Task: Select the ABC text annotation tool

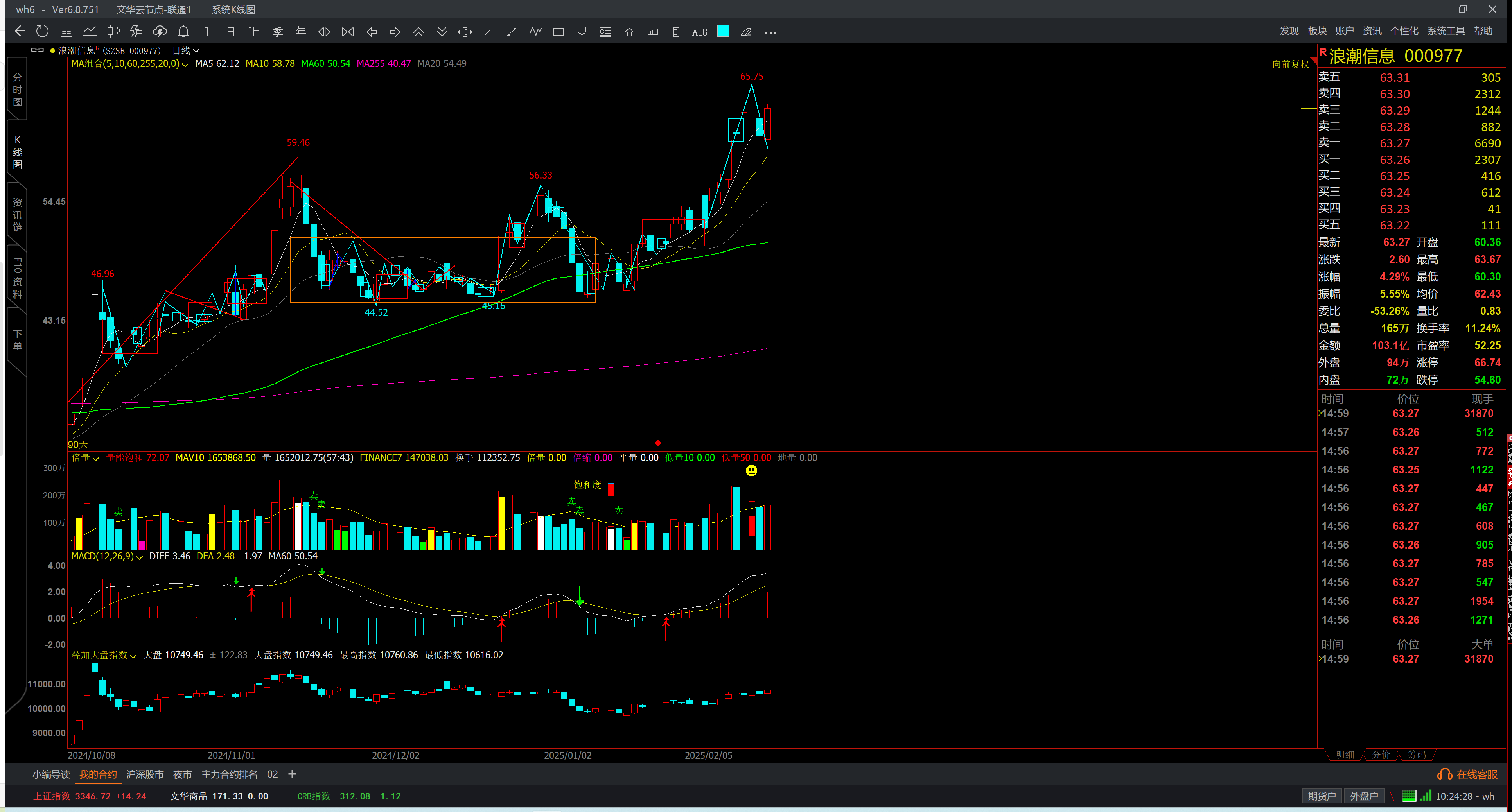Action: point(700,32)
